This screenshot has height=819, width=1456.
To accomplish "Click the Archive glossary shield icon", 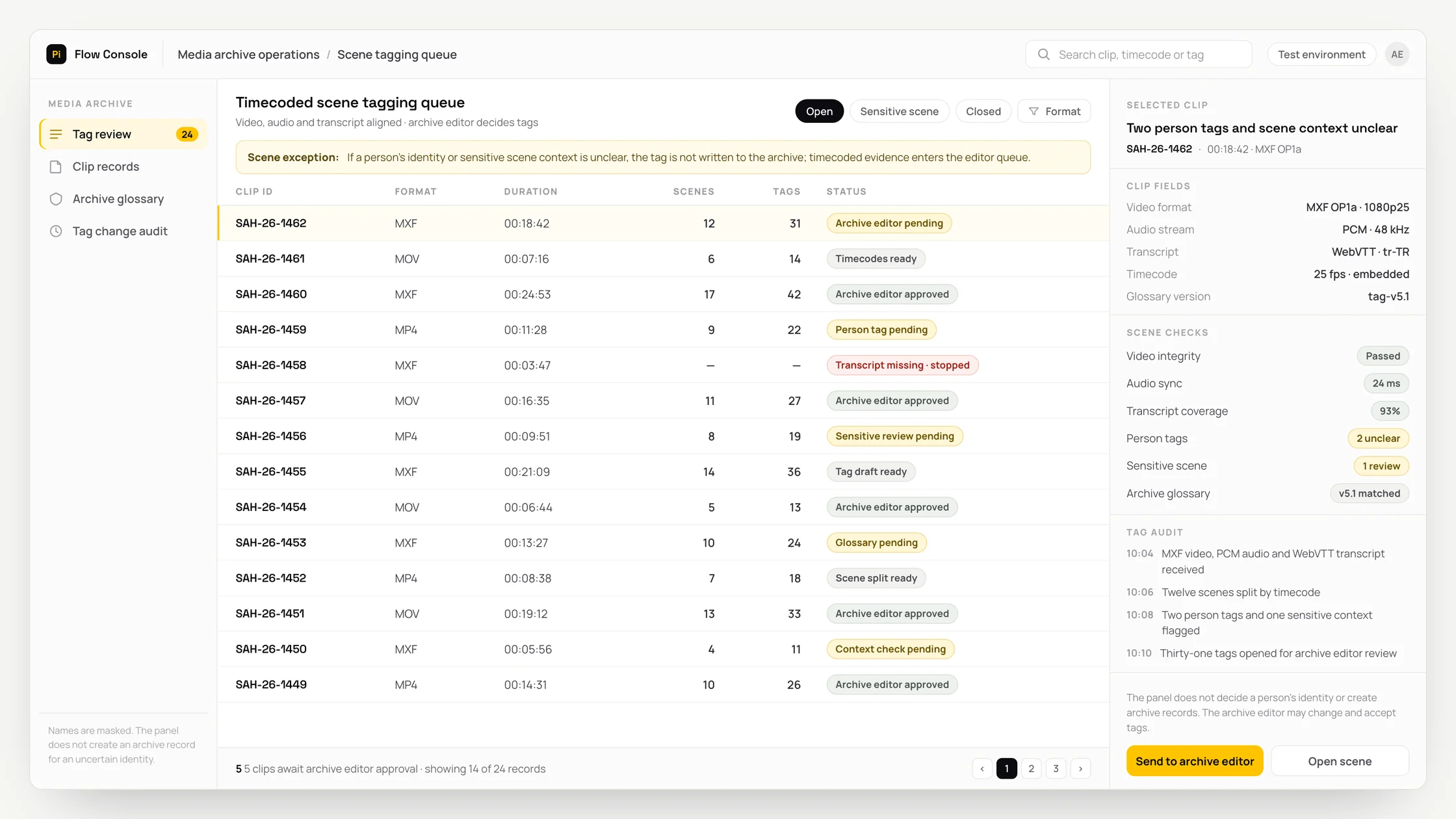I will [56, 199].
